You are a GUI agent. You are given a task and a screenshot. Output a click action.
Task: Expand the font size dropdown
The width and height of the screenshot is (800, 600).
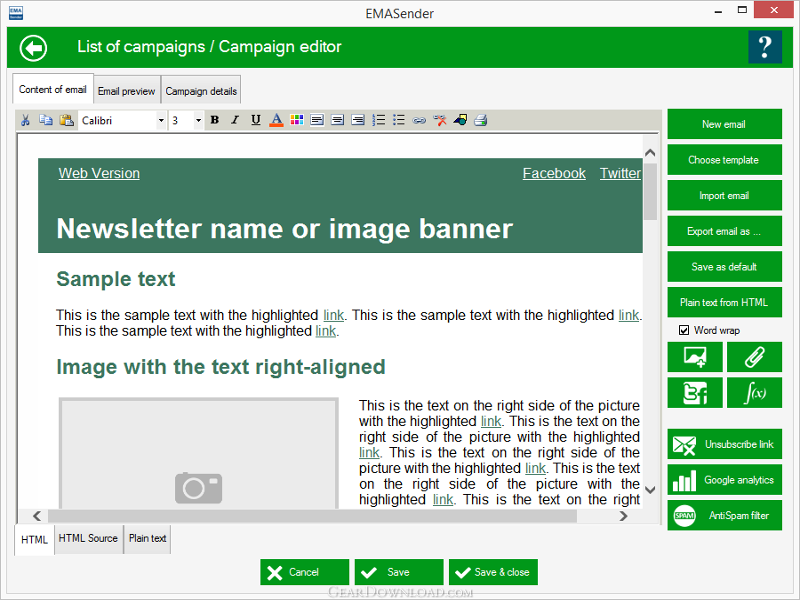coord(198,120)
